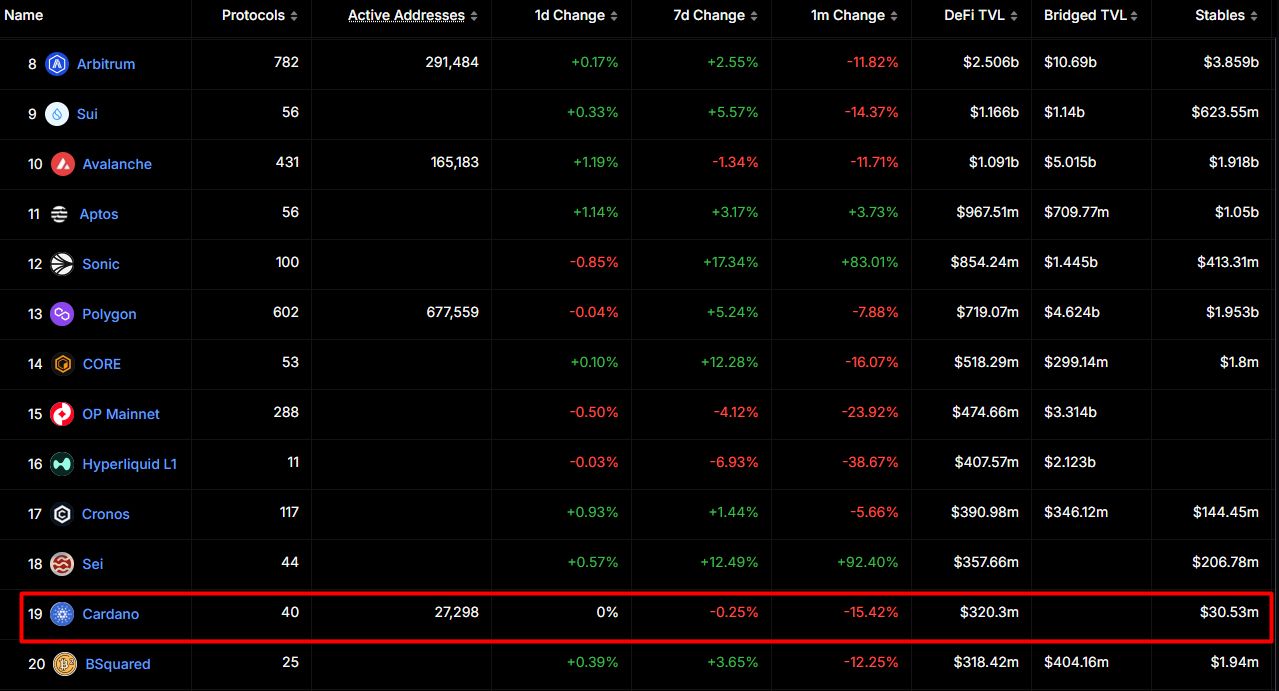Click the OP Mainnet red logo icon
This screenshot has height=691, width=1279.
pyautogui.click(x=62, y=414)
